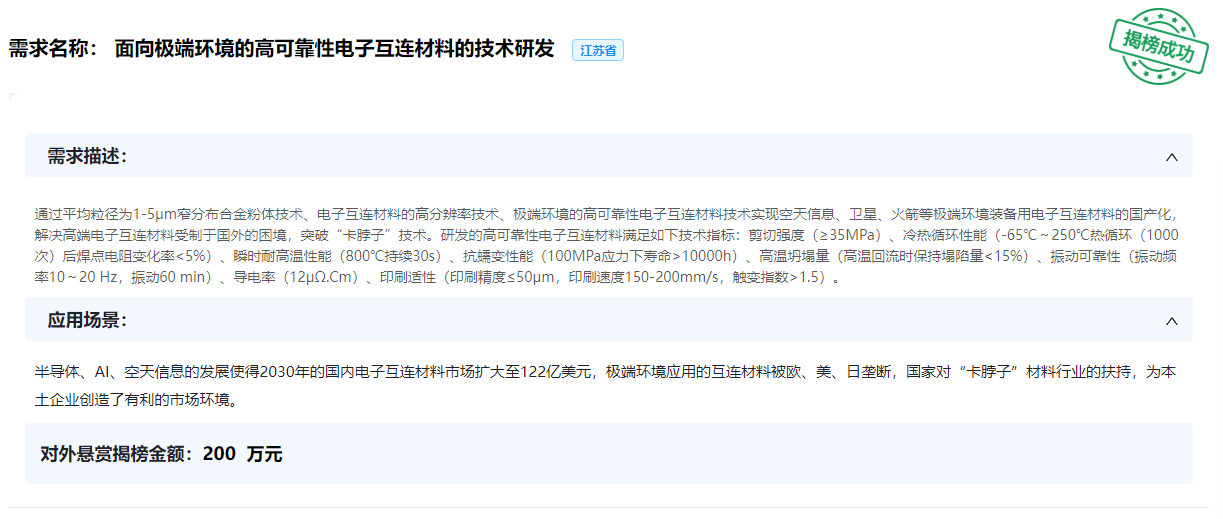Click the 200 bounty amount value
1223x519 pixels.
pyautogui.click(x=219, y=454)
